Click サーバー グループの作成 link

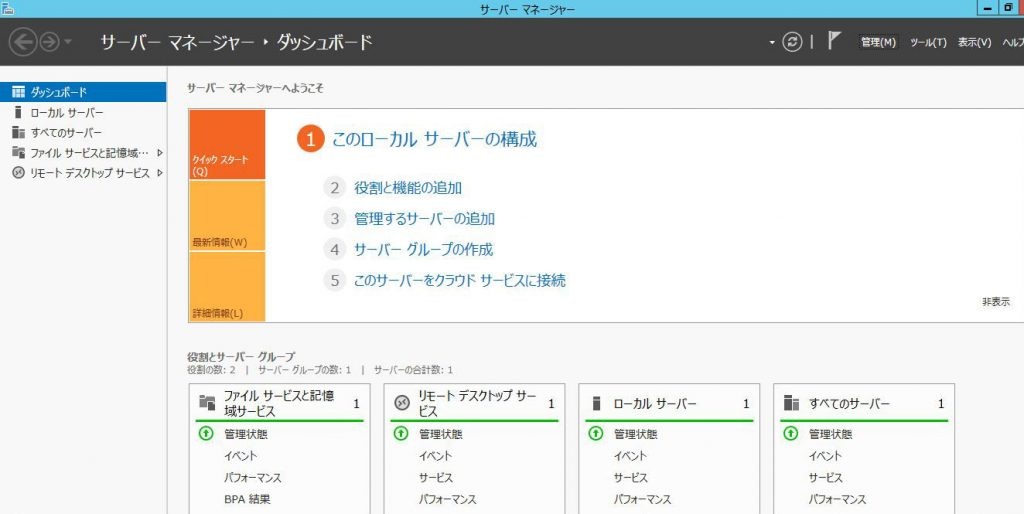(x=423, y=250)
